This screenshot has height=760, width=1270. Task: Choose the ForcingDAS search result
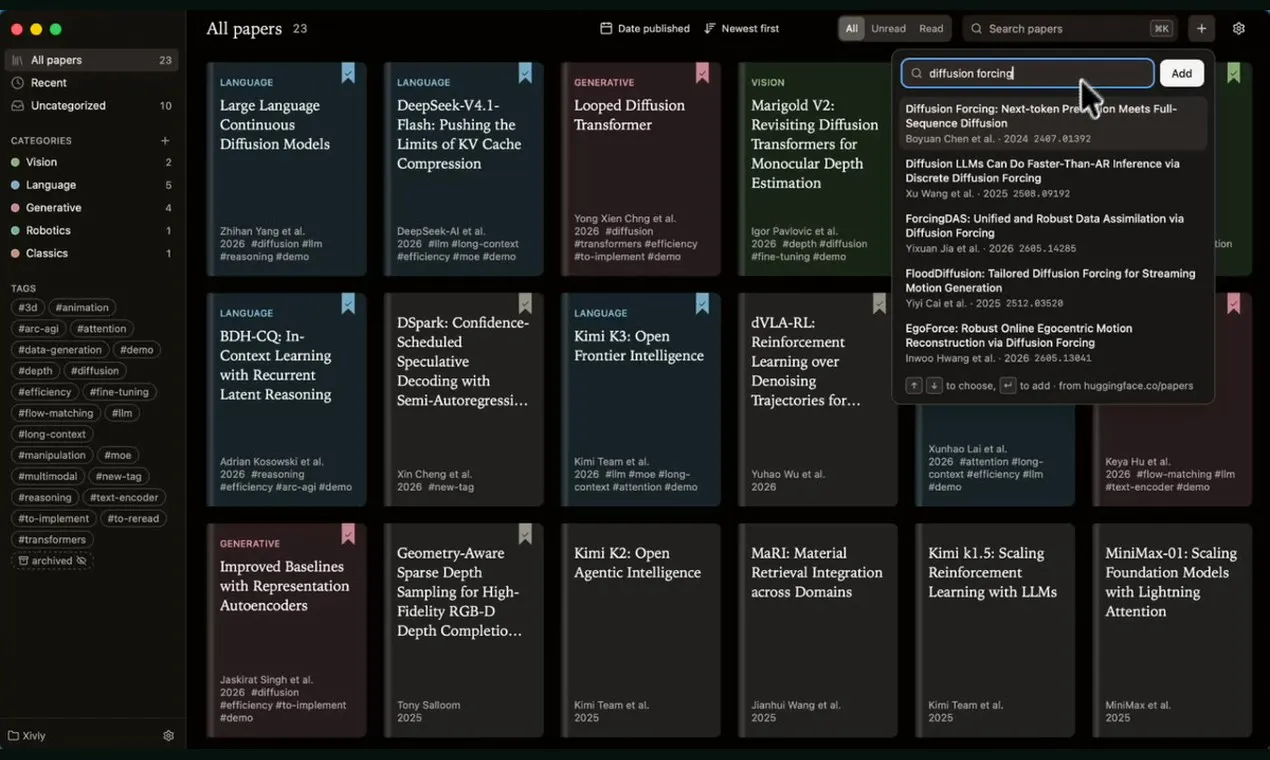[1053, 233]
